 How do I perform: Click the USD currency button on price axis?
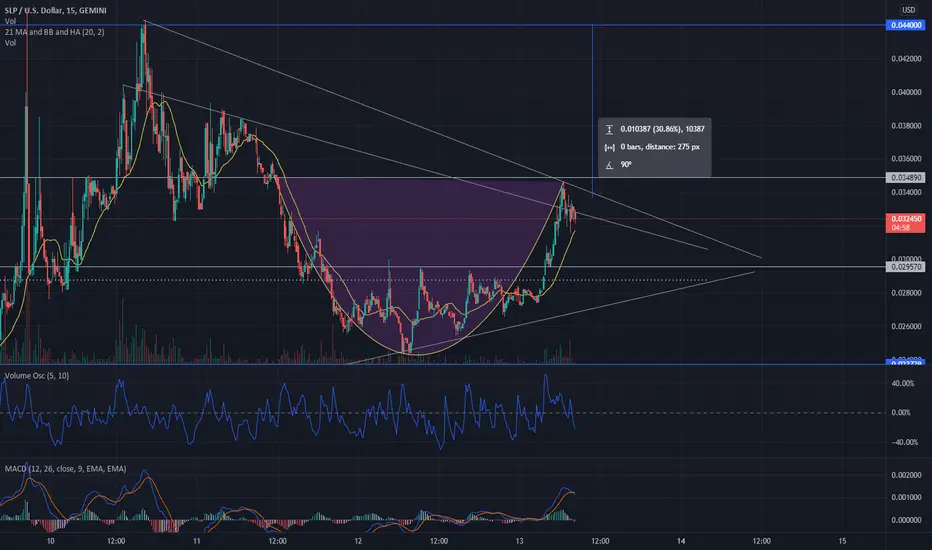[x=908, y=10]
